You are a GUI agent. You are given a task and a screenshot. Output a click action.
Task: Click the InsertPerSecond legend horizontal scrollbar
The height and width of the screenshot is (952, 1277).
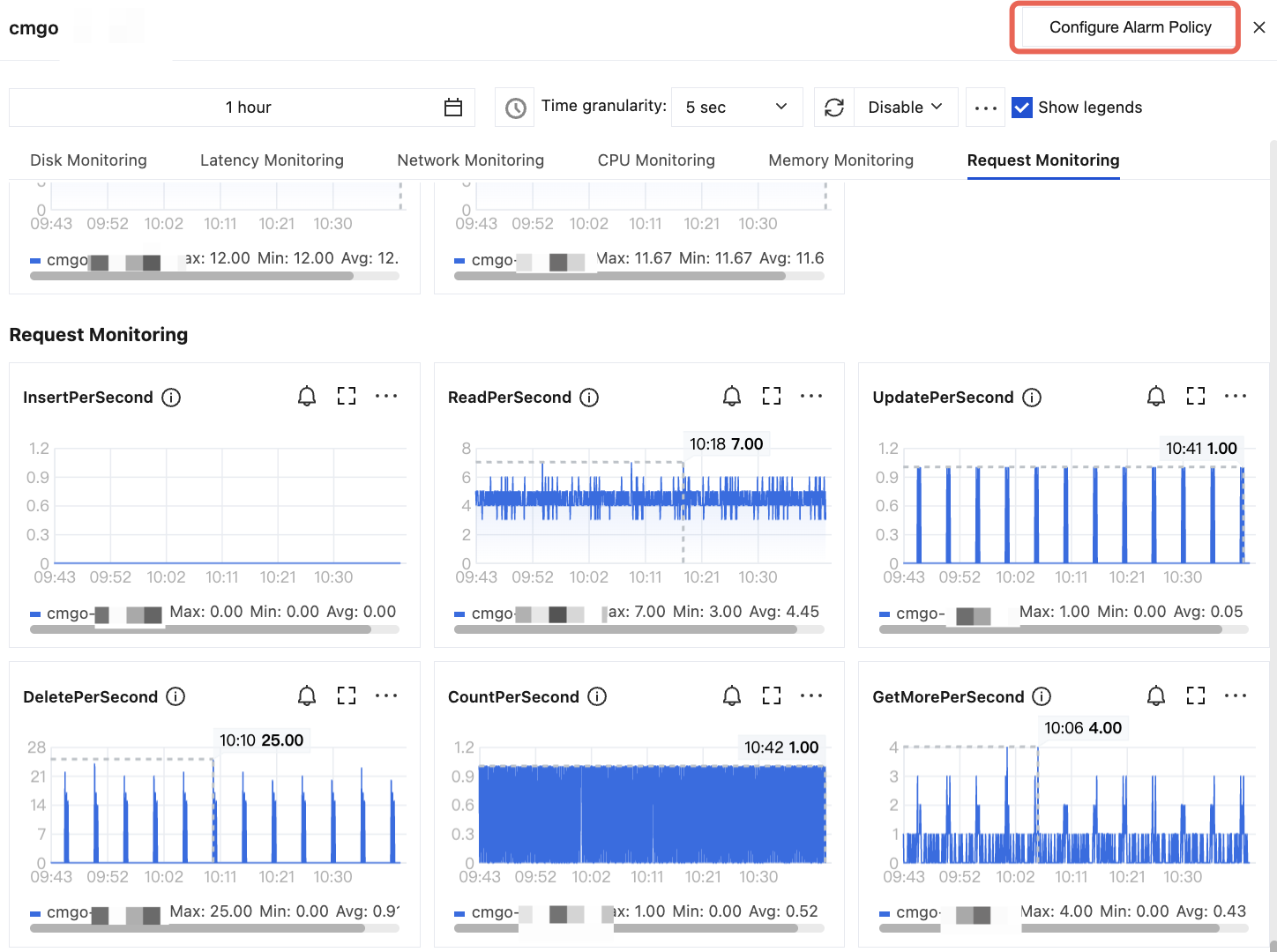(200, 629)
